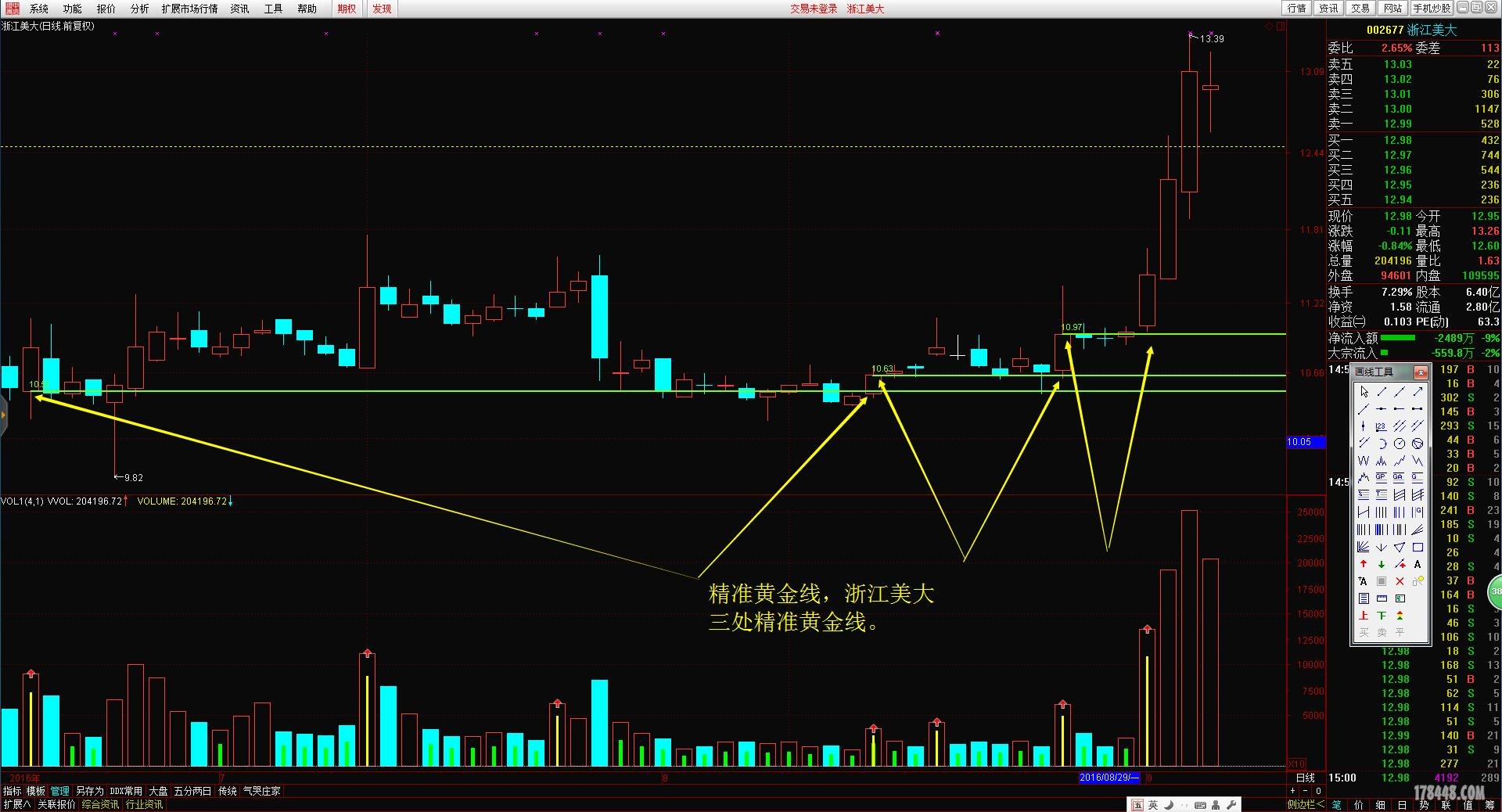
Task: Click the 另存为 save-as tab
Action: (x=89, y=791)
